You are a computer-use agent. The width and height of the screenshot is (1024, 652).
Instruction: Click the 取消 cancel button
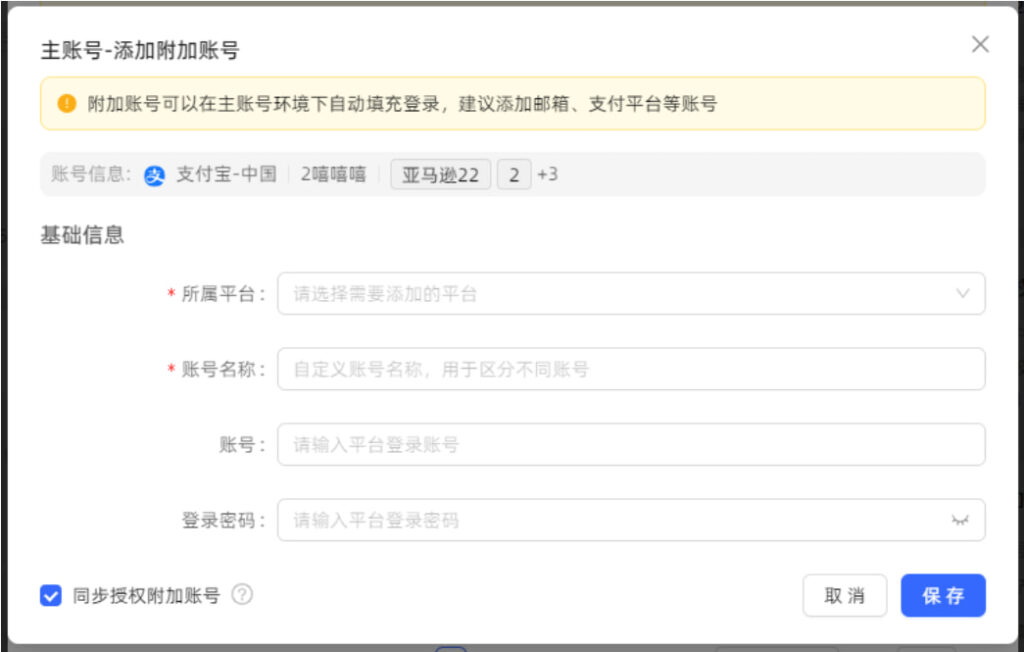click(x=844, y=595)
